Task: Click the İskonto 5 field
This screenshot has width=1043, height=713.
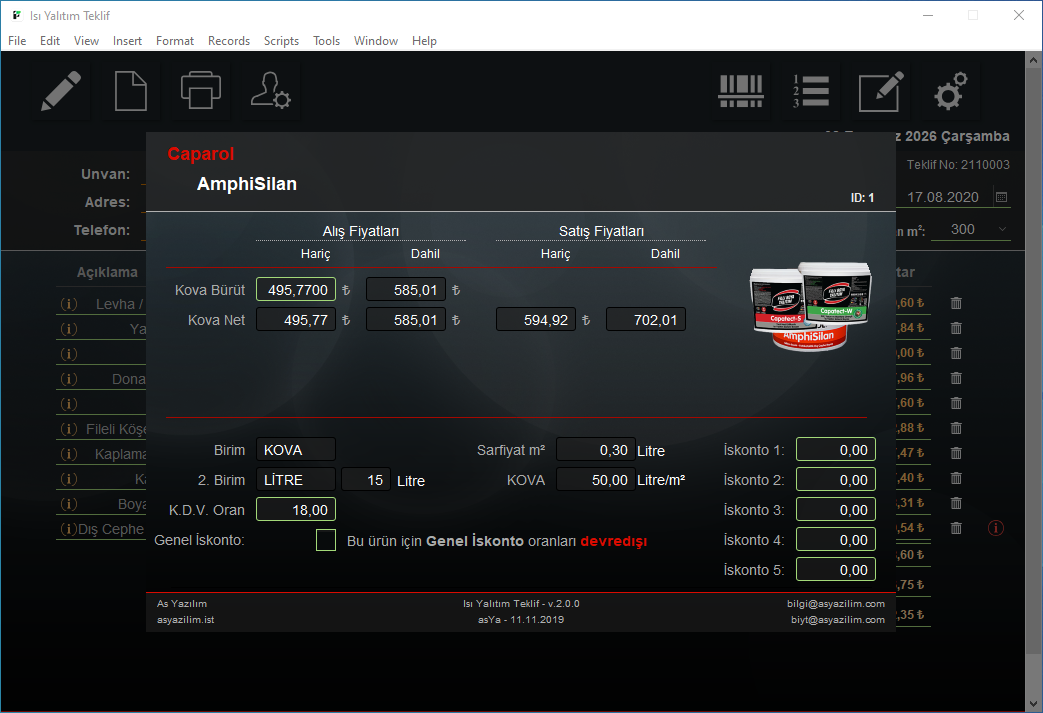Action: point(835,569)
